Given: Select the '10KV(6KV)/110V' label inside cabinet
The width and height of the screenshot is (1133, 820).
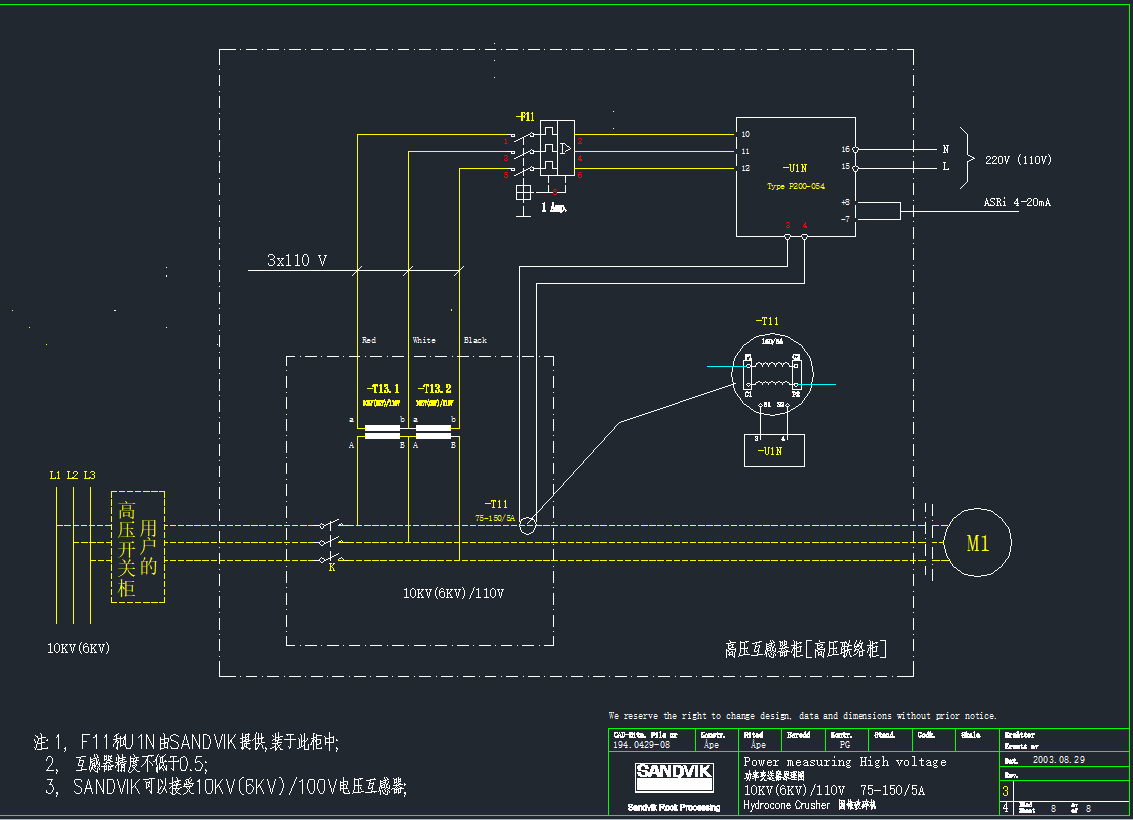Looking at the screenshot, I should [x=453, y=593].
